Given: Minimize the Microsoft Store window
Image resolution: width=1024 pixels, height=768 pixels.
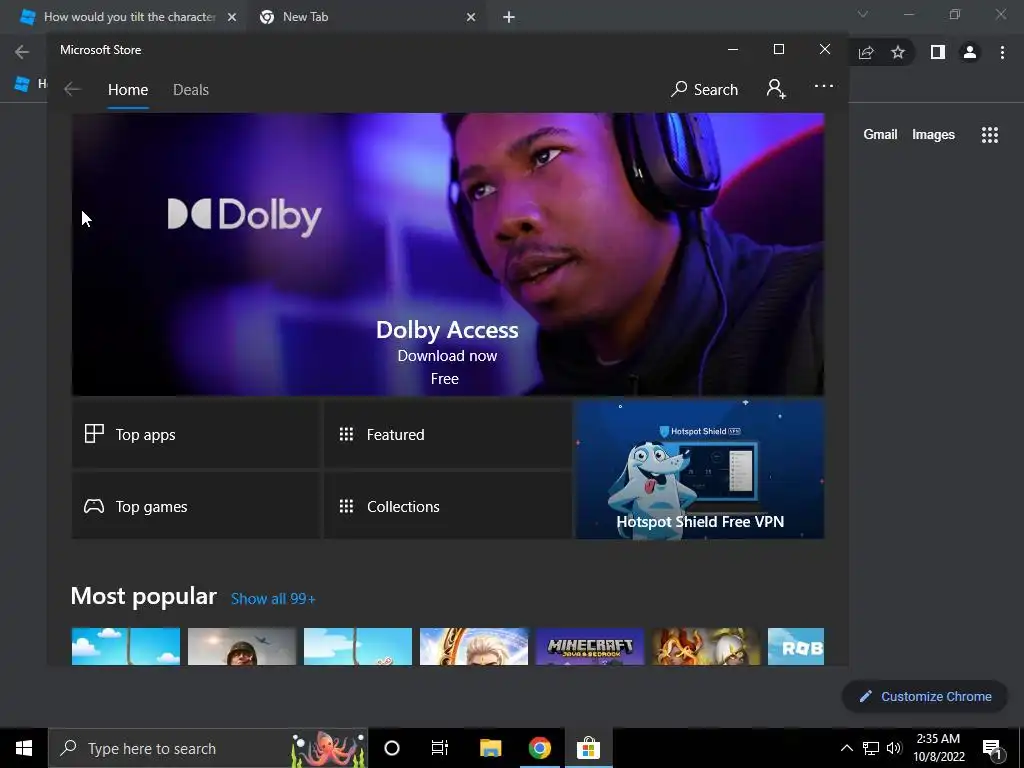Looking at the screenshot, I should coord(733,50).
